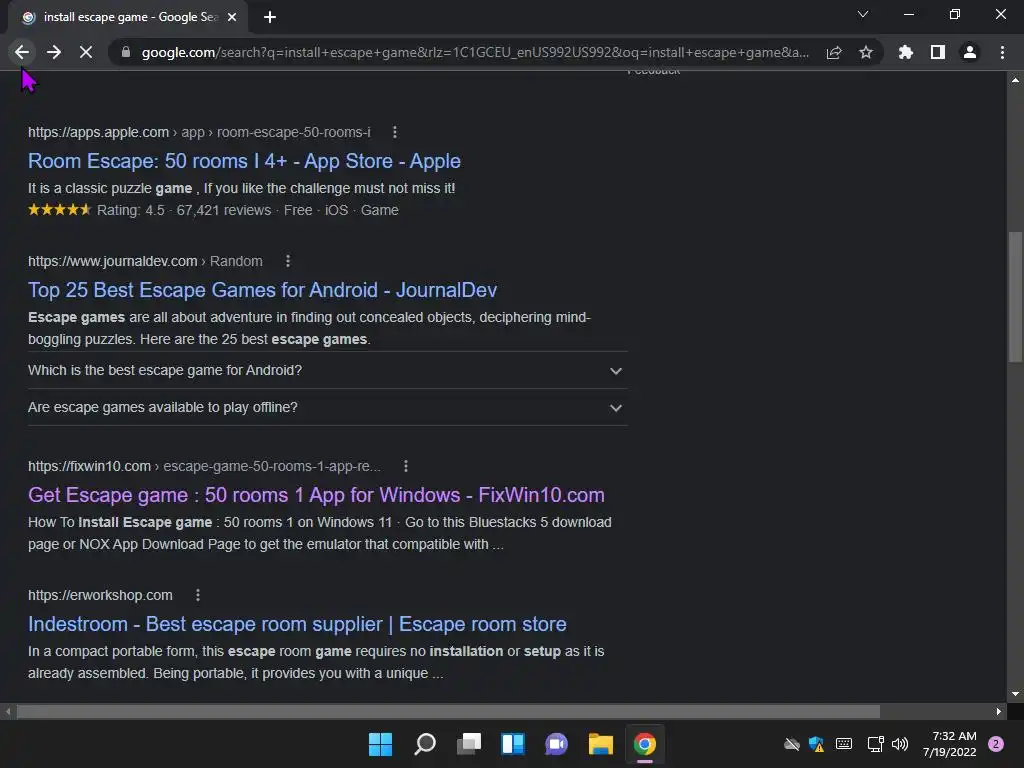Open 'Indestroom - Best escape room supplier' link

tap(297, 624)
